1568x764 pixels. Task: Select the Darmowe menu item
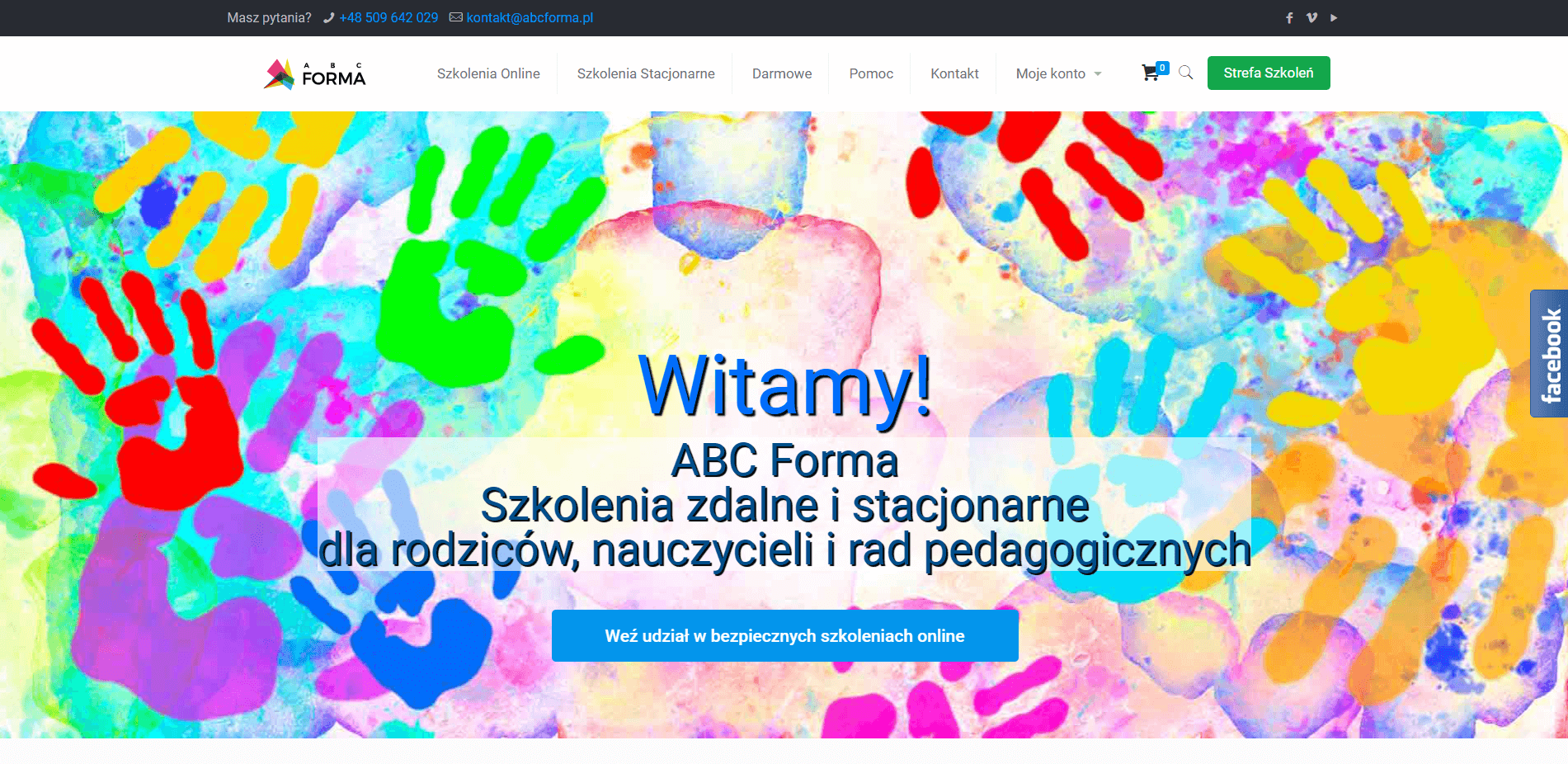click(x=782, y=73)
